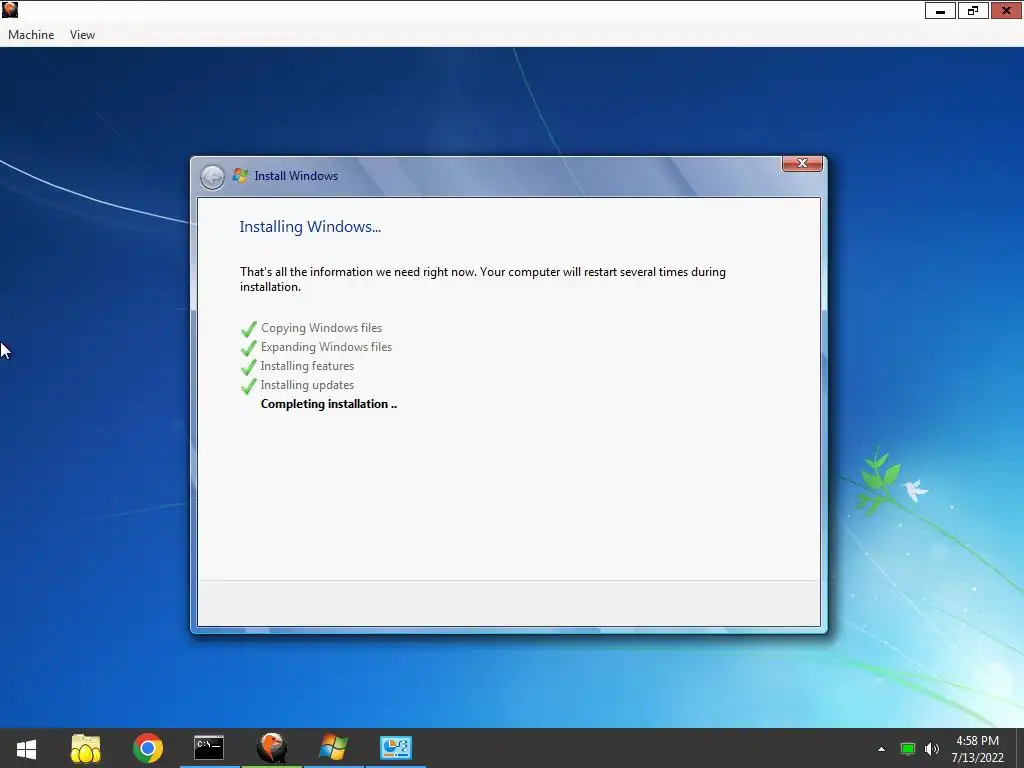Click the 'Installing updates' step
1024x768 pixels.
pyautogui.click(x=307, y=385)
